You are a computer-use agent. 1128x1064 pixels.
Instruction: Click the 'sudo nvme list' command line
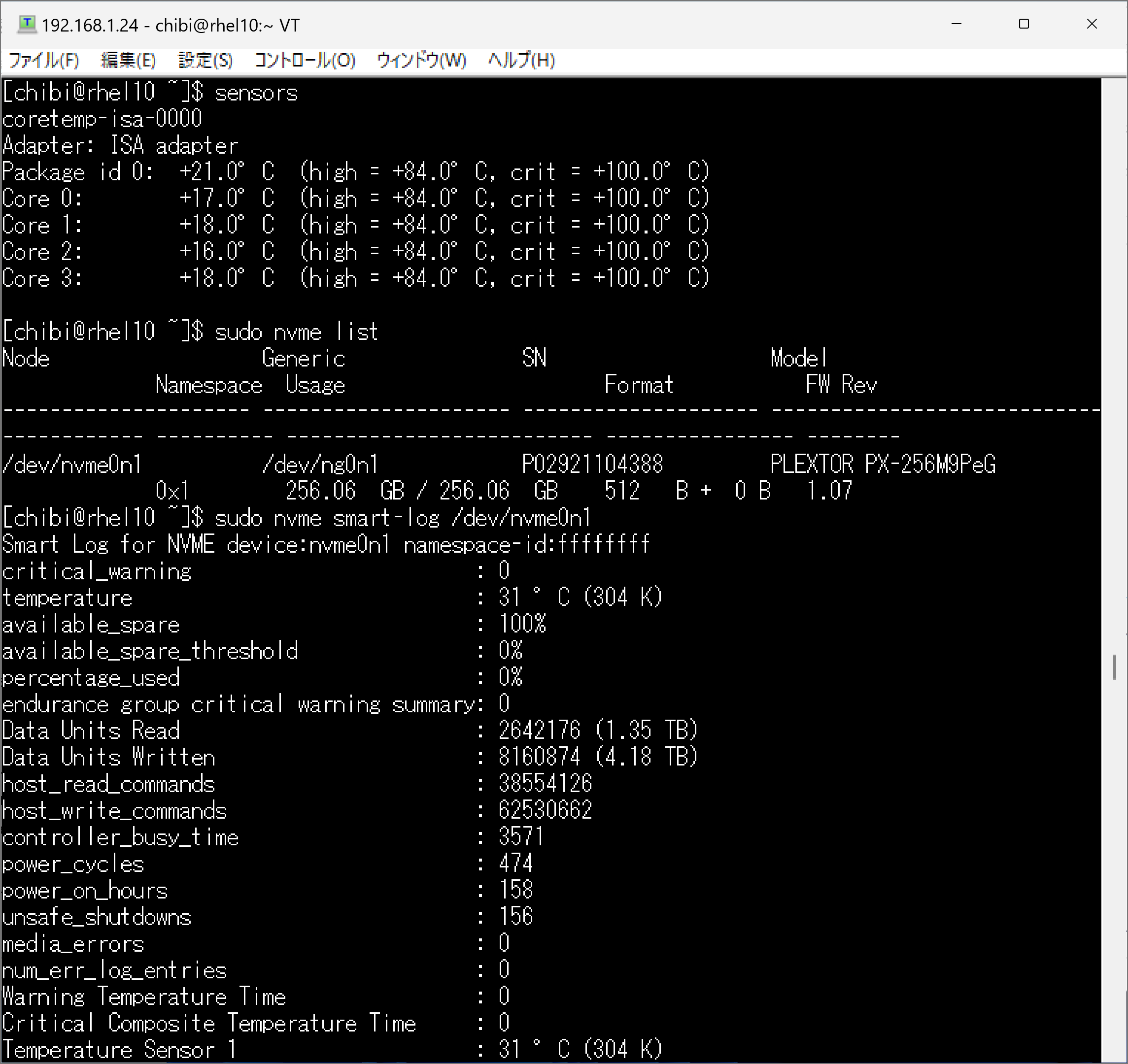(296, 332)
